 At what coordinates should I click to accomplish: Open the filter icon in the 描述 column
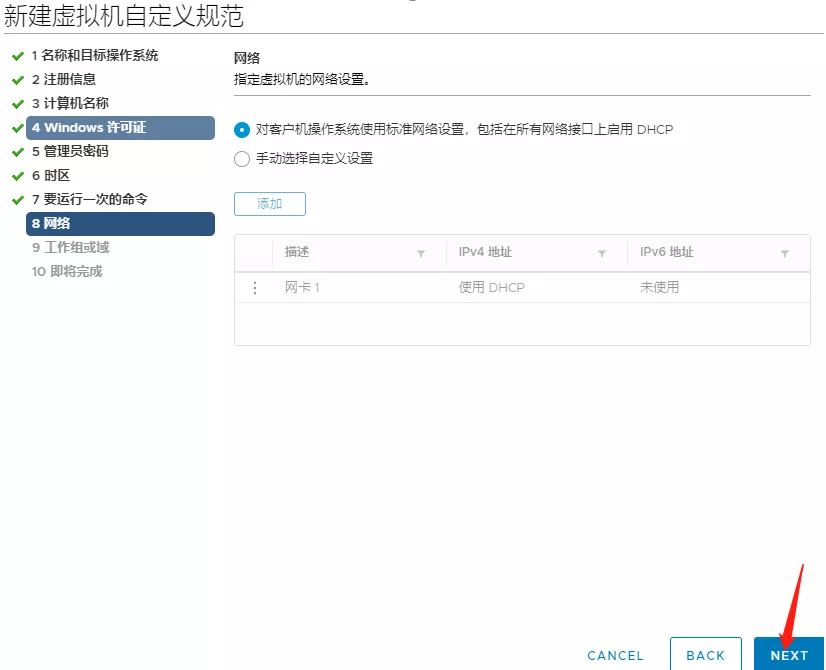[420, 254]
